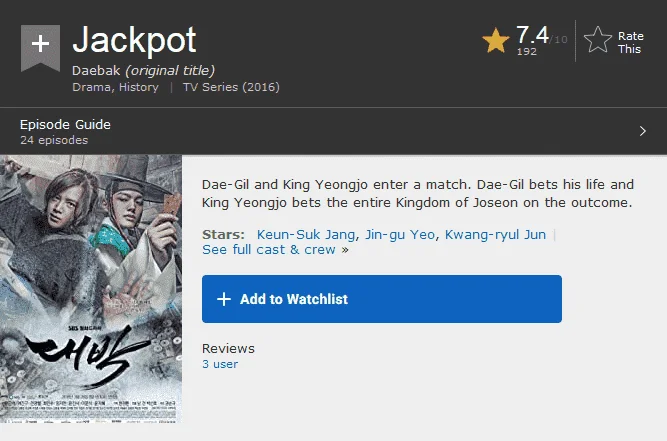Open the TV Series (2016) link
The width and height of the screenshot is (667, 441).
coord(231,87)
